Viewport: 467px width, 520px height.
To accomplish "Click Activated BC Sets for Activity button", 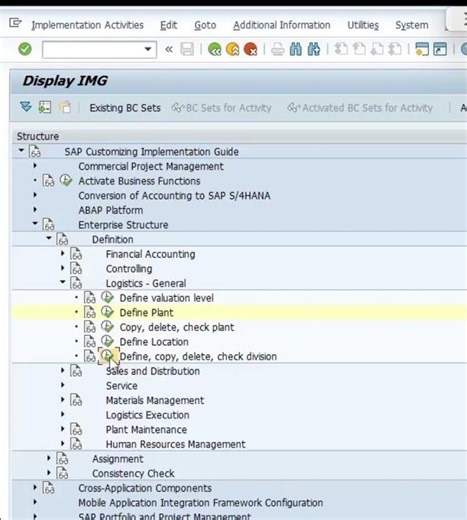I will (360, 108).
